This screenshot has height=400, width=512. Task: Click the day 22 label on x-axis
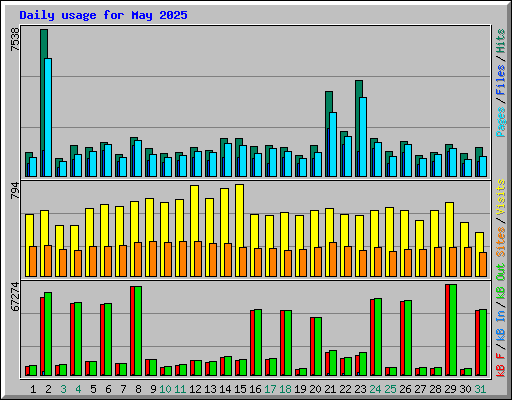(345, 389)
